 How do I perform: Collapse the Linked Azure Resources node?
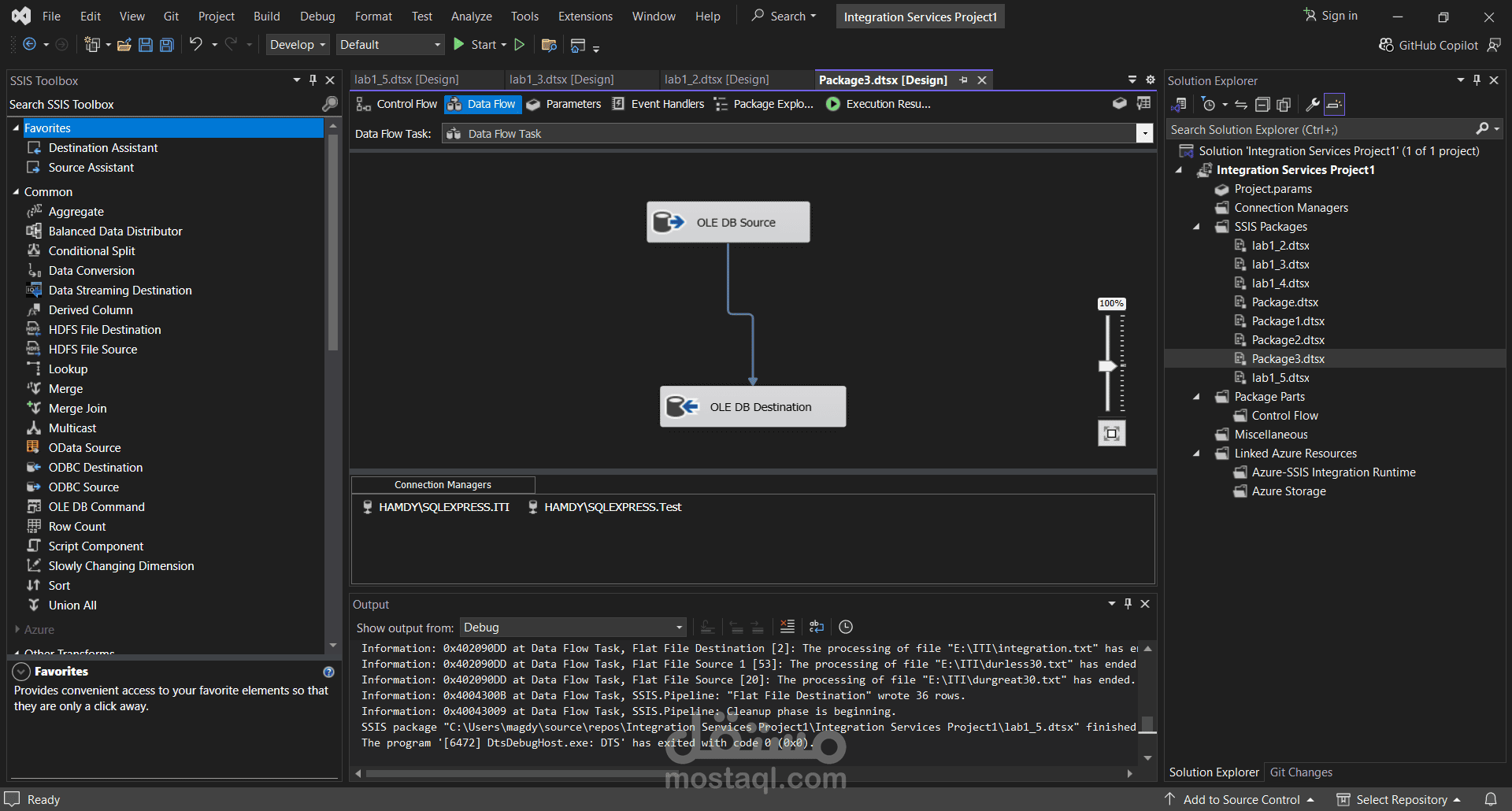tap(1197, 454)
